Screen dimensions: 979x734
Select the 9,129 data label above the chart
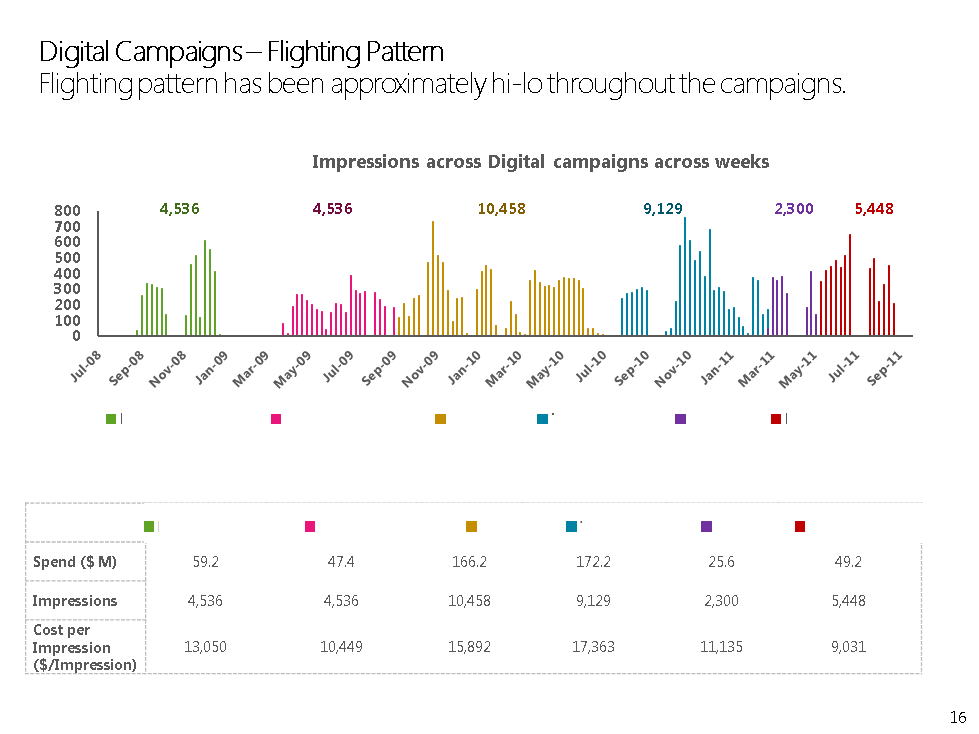tap(663, 209)
